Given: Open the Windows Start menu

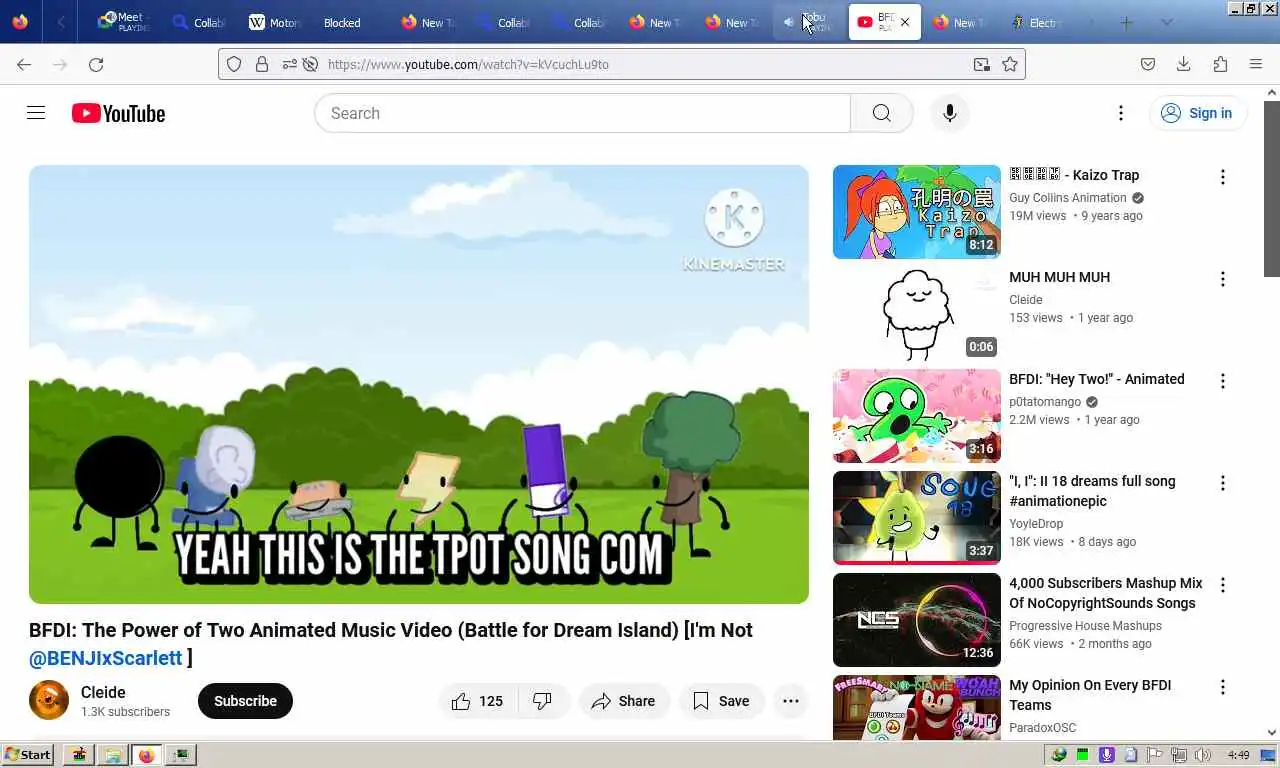Looking at the screenshot, I should coord(28,755).
